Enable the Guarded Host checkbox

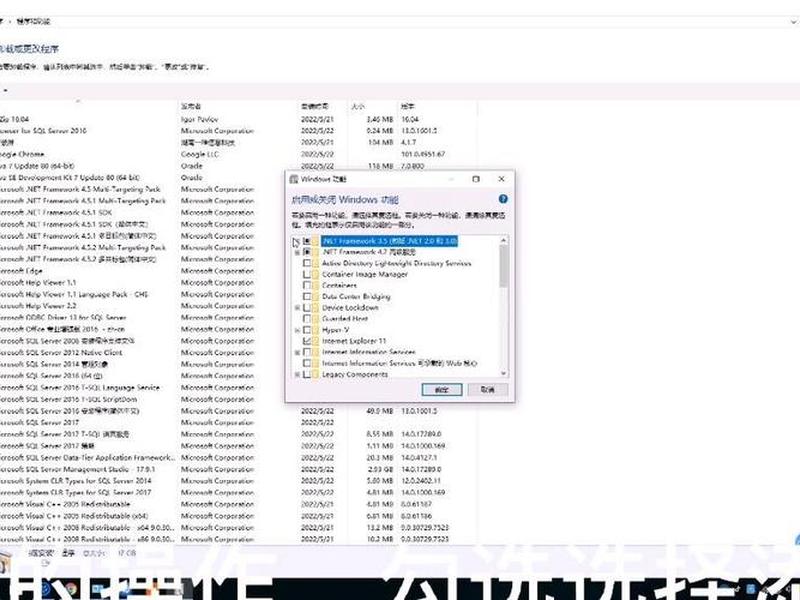[307, 319]
